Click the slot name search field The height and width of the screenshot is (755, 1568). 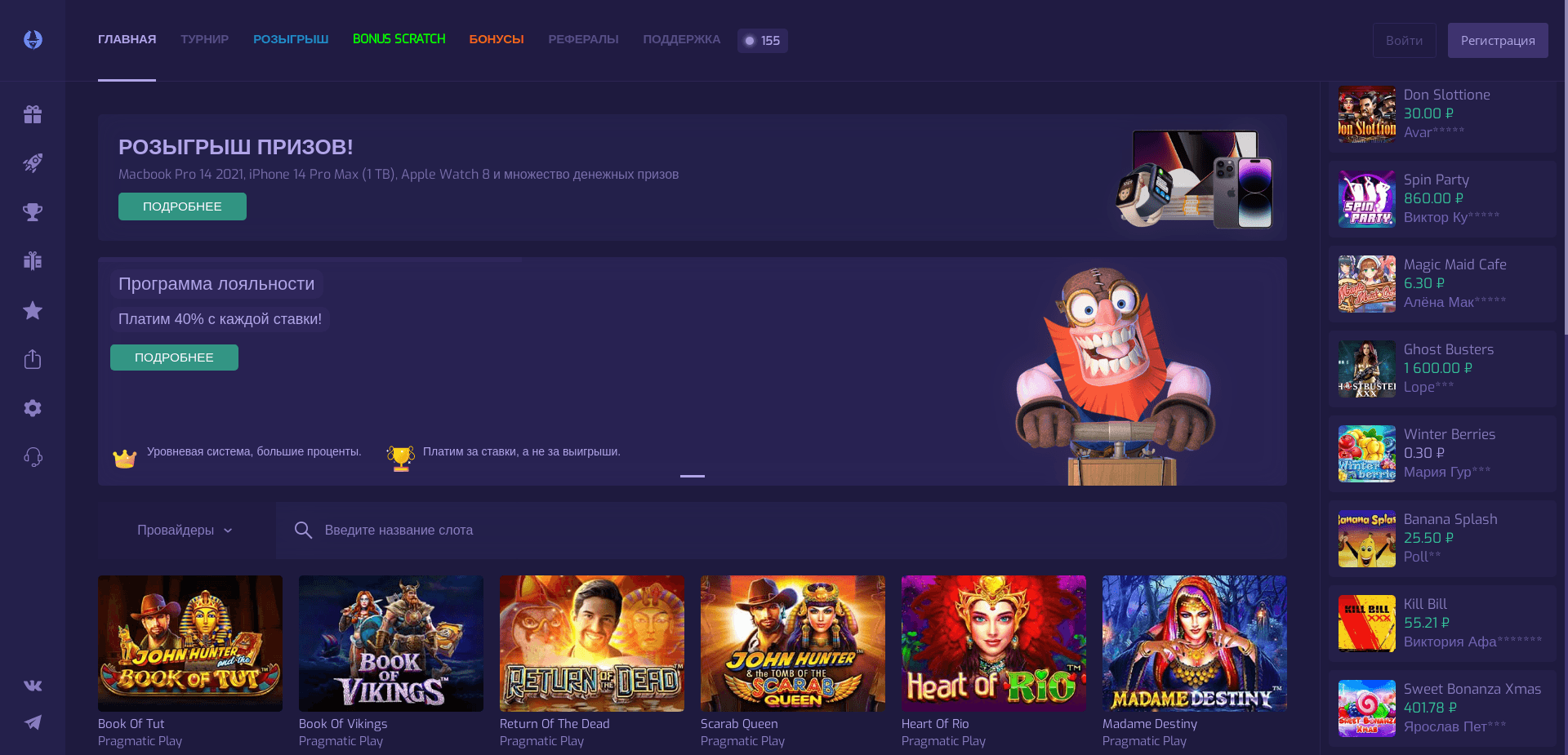(784, 531)
